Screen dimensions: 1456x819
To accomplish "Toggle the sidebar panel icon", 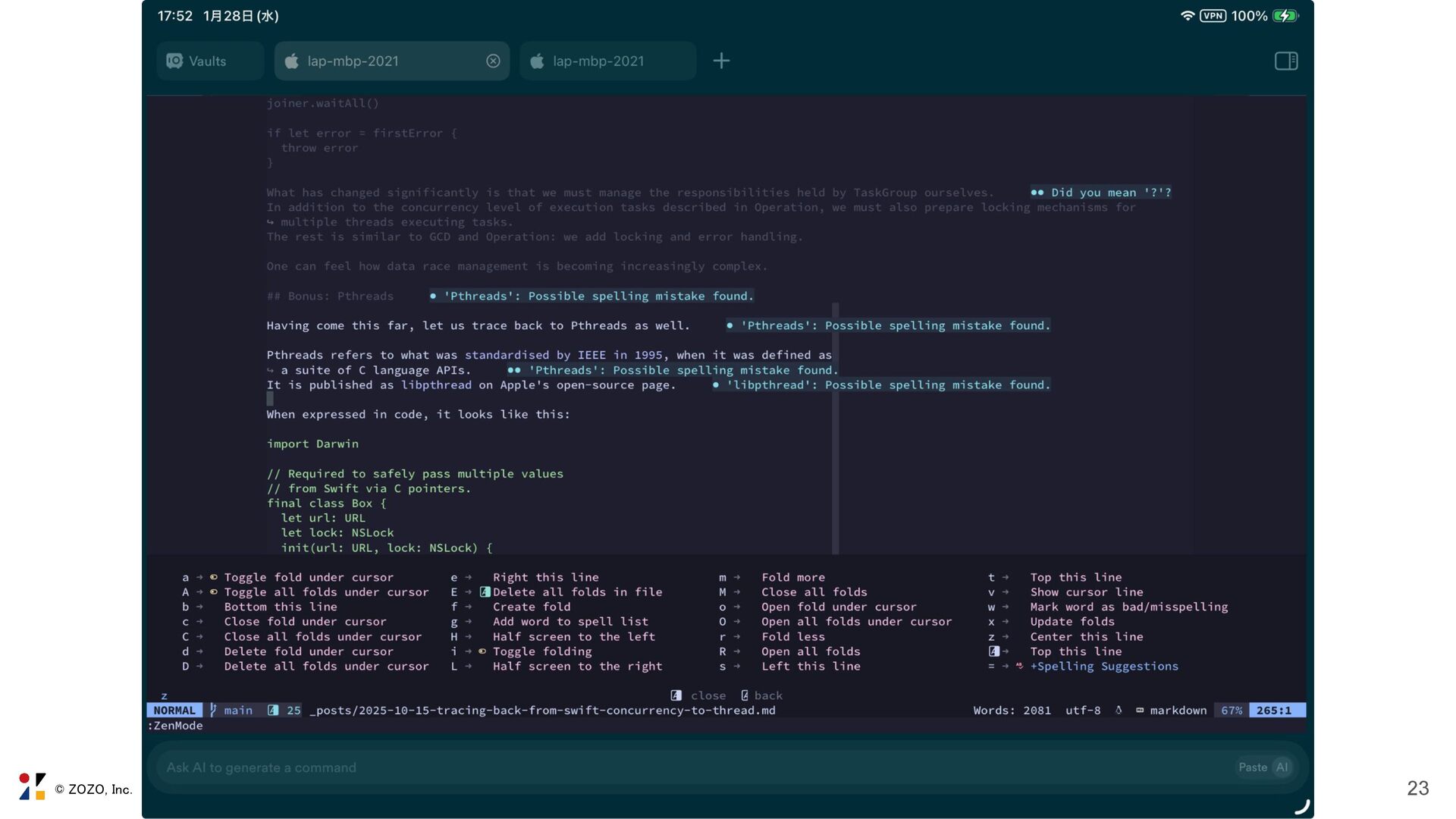I will pyautogui.click(x=1286, y=61).
